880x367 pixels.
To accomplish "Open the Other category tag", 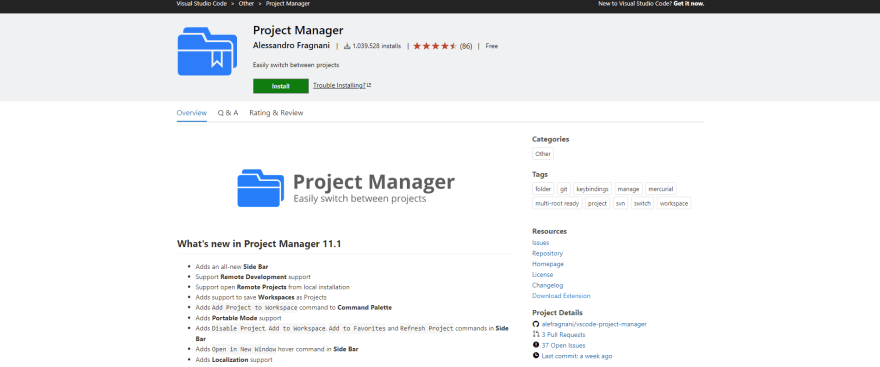I will pos(543,154).
